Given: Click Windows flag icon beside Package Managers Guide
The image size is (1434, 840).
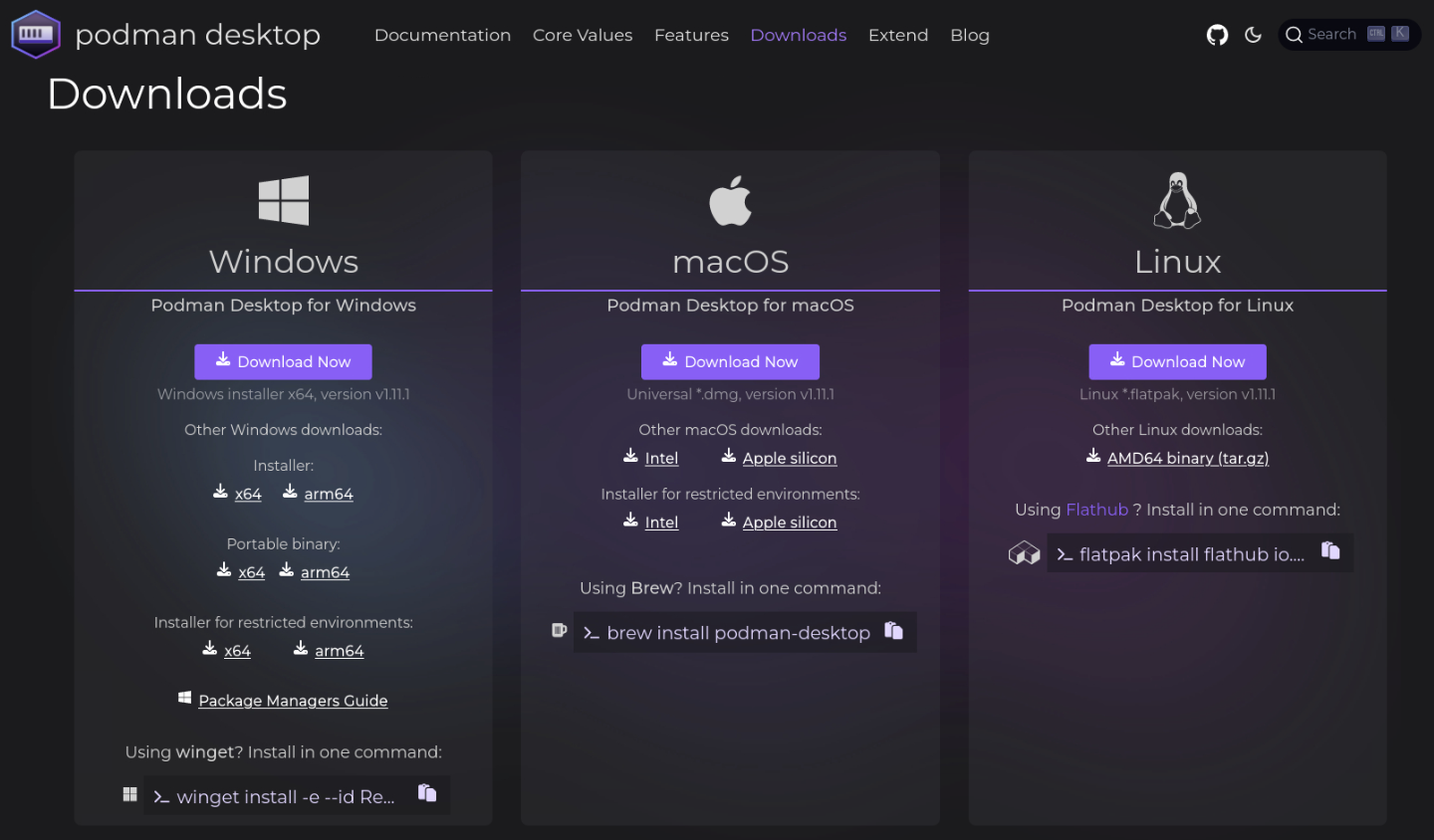Looking at the screenshot, I should [x=184, y=698].
